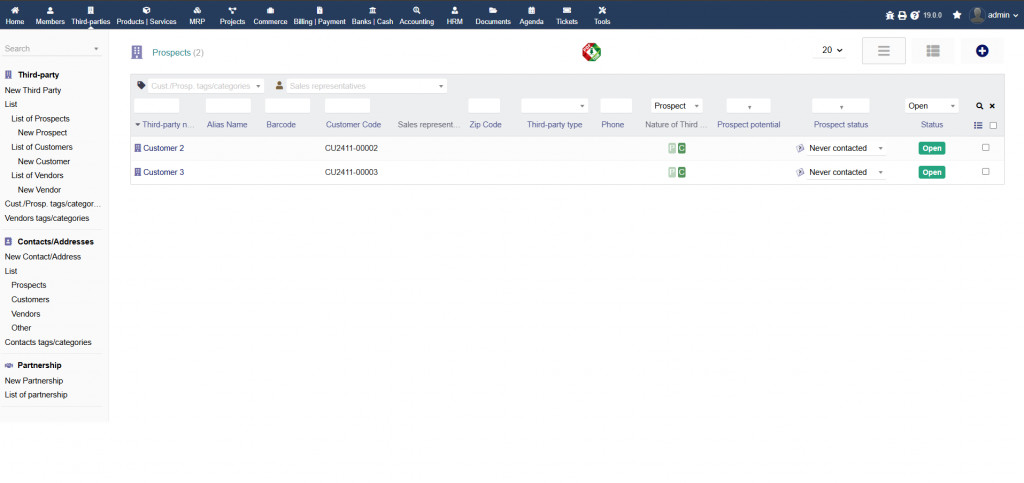Image resolution: width=1024 pixels, height=483 pixels.
Task: Open the Status filter dropdown showing Open
Action: [x=931, y=106]
